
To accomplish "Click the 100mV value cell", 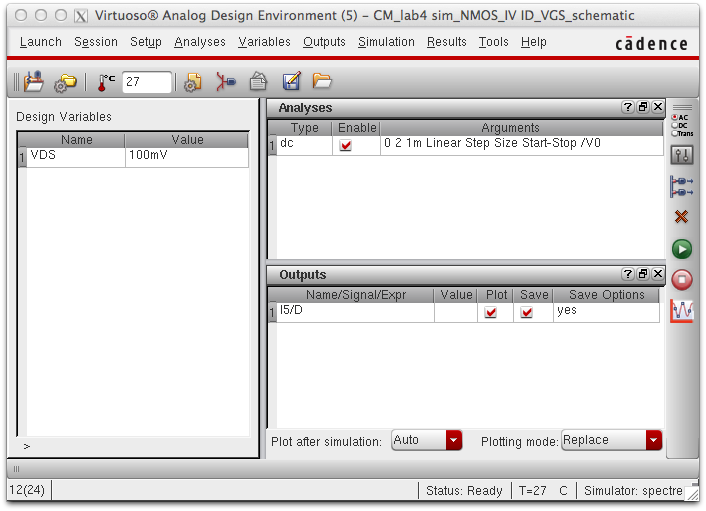I will [186, 157].
